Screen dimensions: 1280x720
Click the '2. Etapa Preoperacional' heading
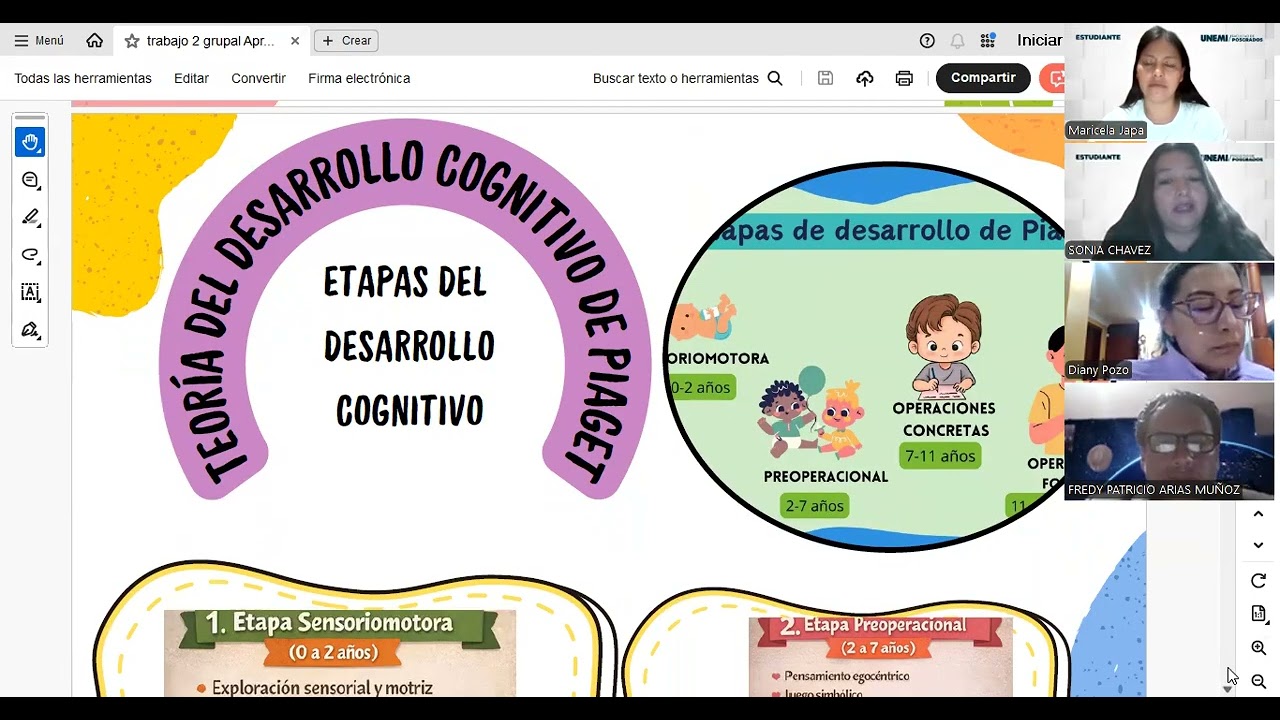coord(873,626)
